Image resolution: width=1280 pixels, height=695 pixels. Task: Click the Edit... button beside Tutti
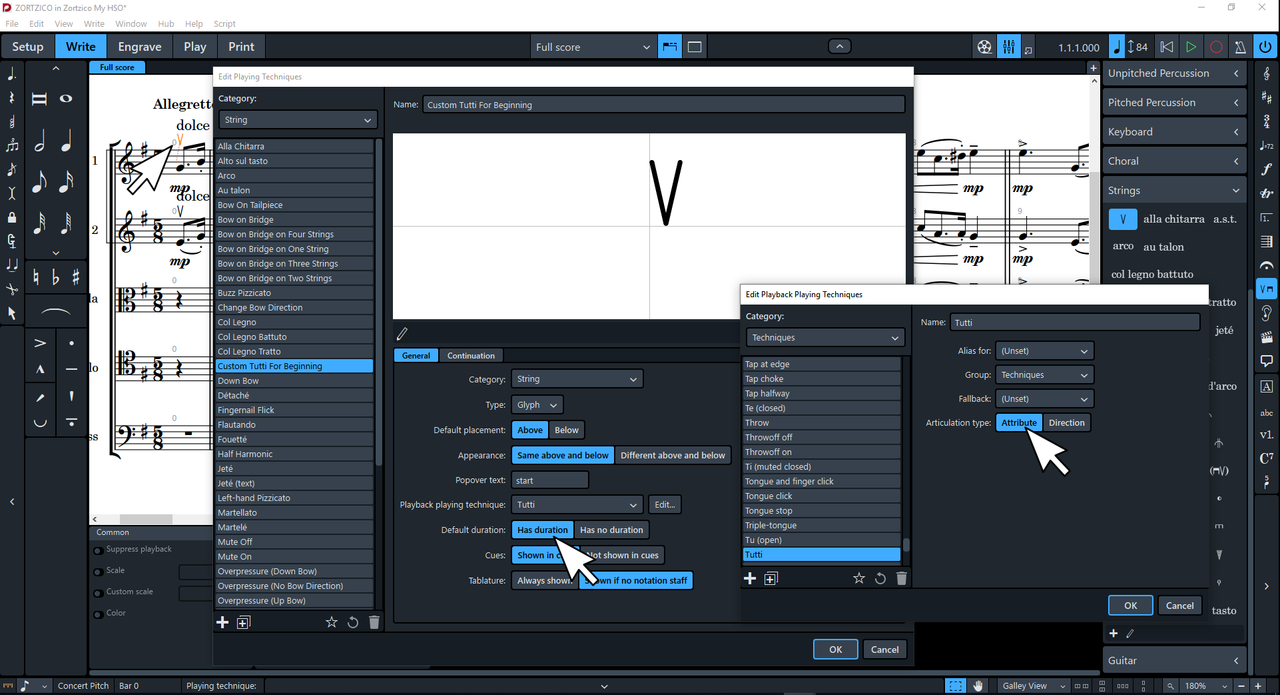pos(665,505)
